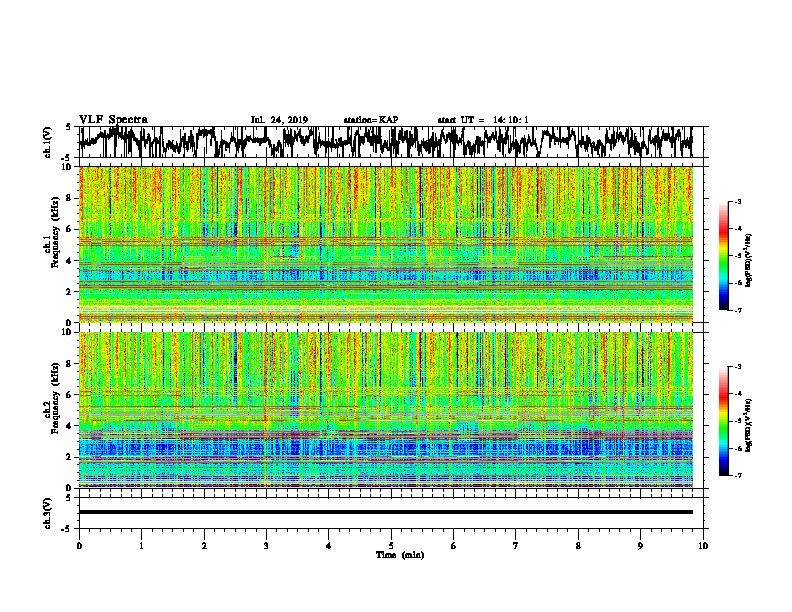Click time axis tick label 5
Screen dimensions: 792x612
[x=391, y=546]
